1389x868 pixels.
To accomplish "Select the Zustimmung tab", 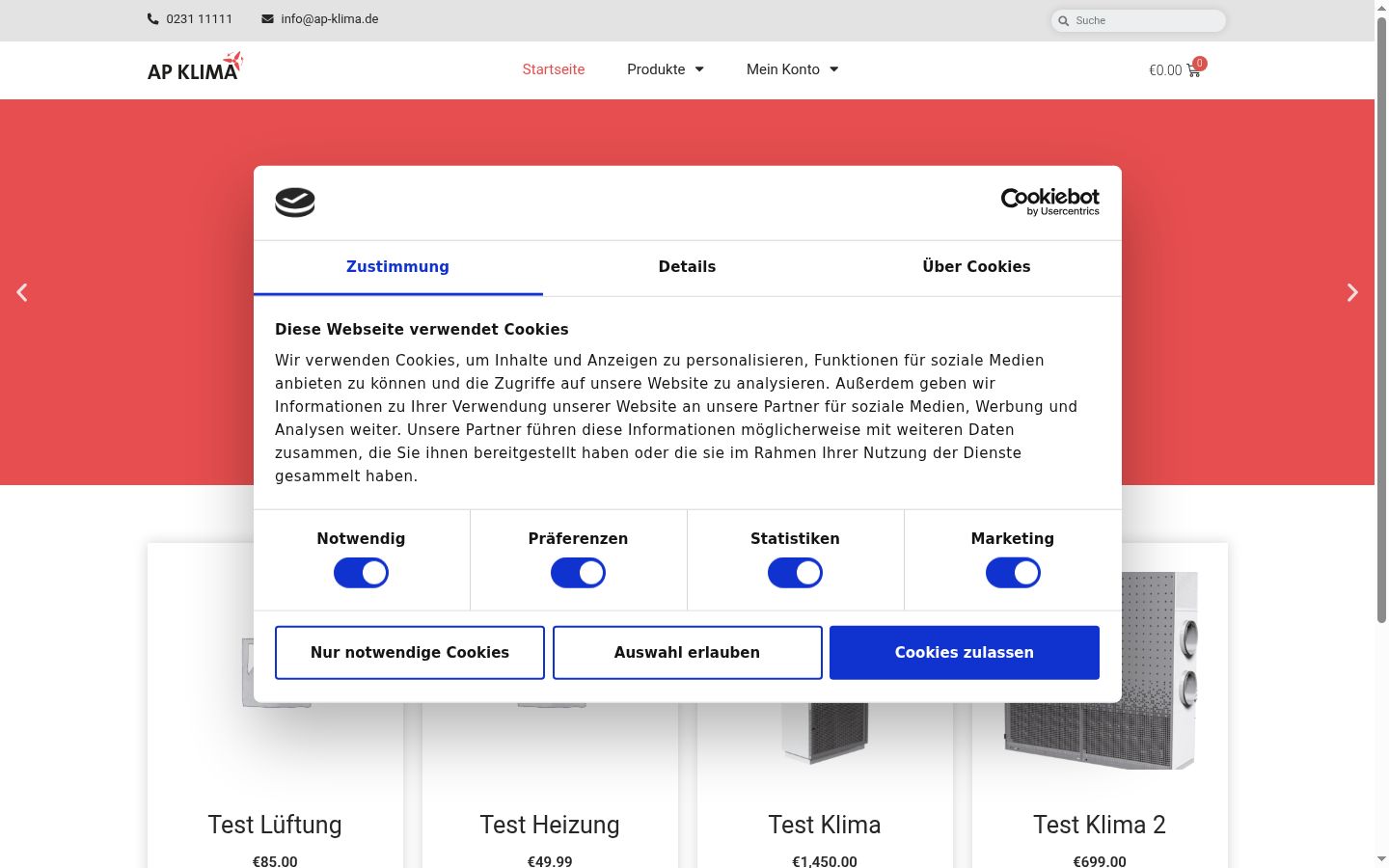I will [397, 267].
